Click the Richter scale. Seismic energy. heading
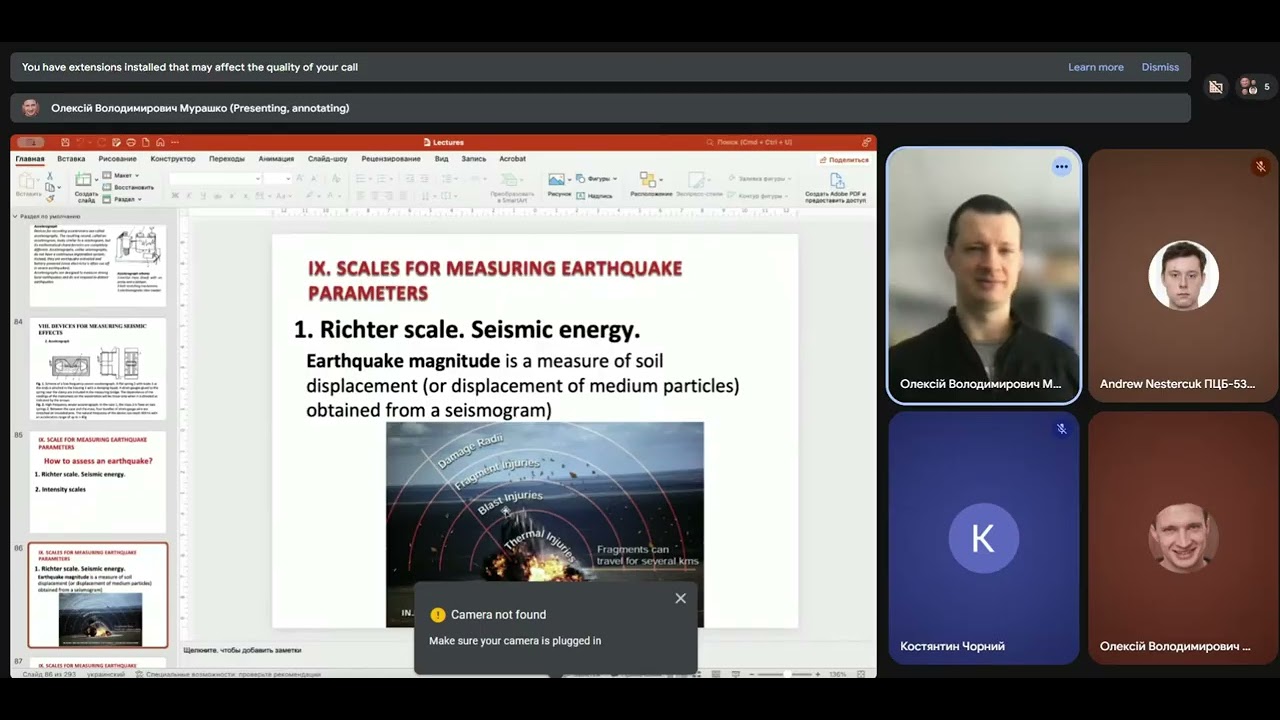The image size is (1280, 720). pos(467,329)
